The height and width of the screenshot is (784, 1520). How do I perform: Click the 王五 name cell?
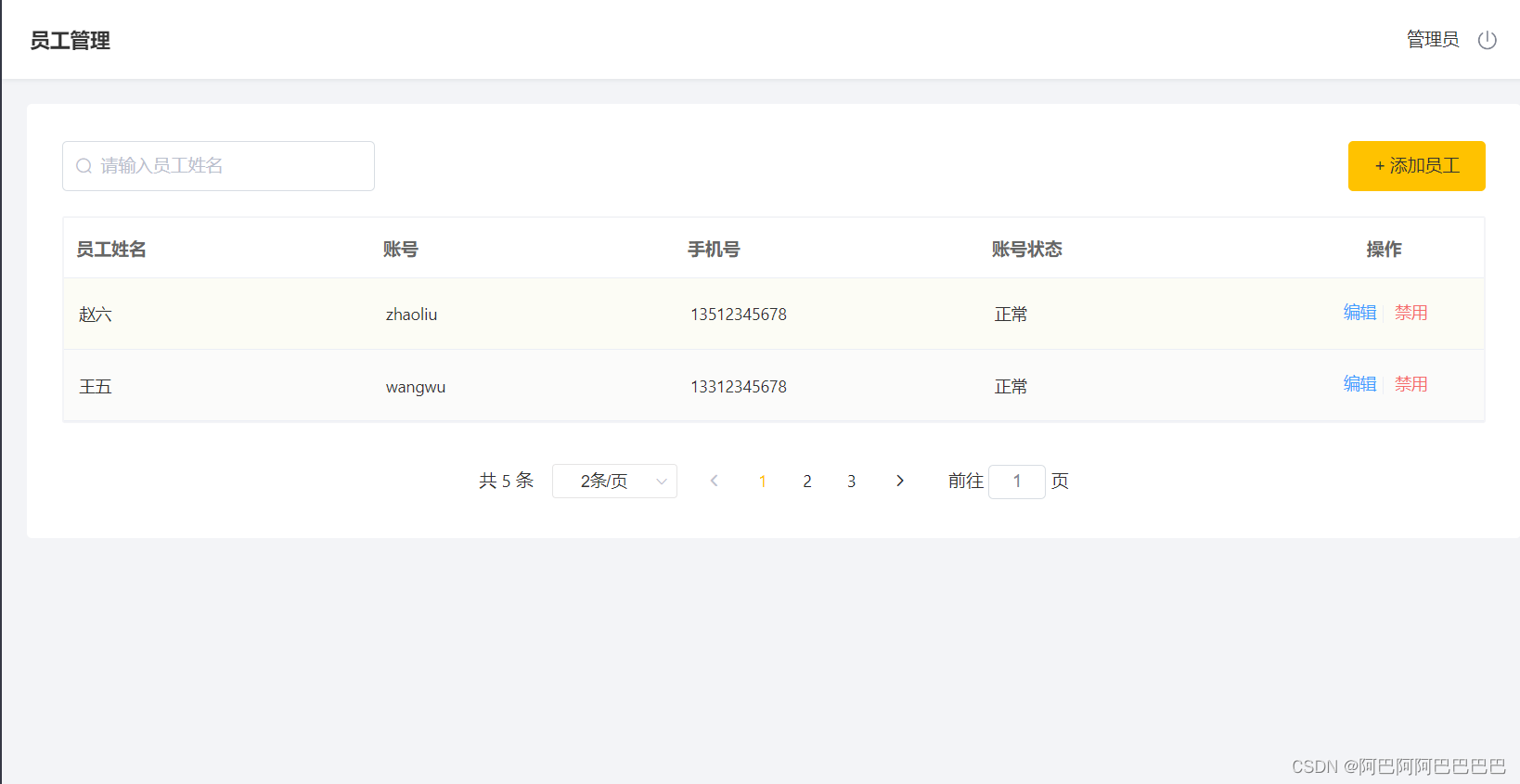[95, 387]
